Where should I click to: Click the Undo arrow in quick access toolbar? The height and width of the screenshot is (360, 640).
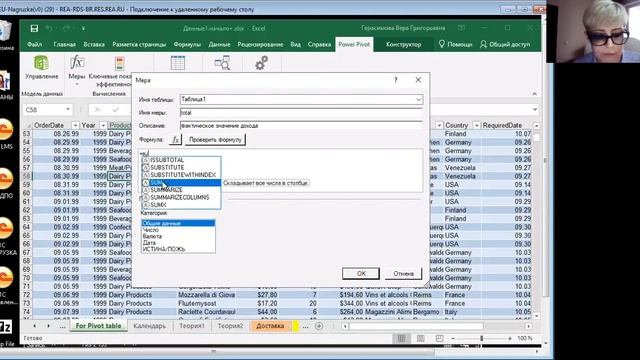49,28
